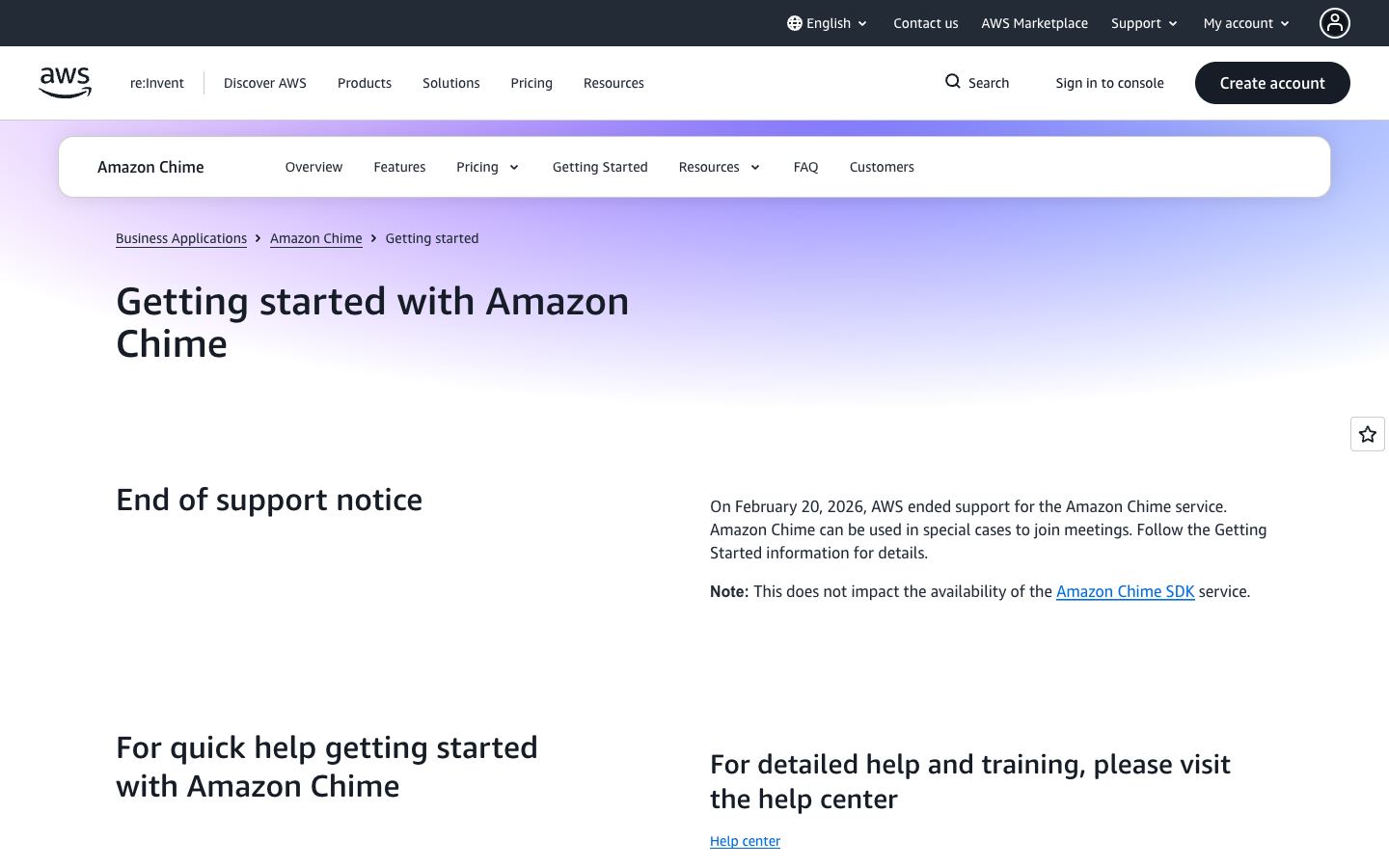
Task: Go to the Features tab
Action: [399, 167]
